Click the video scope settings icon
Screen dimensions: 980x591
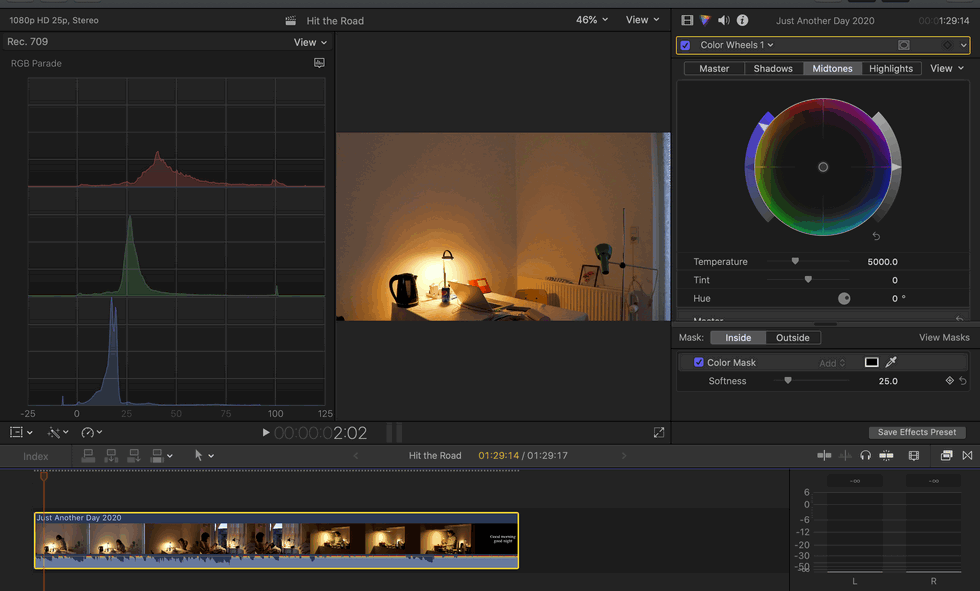coord(319,62)
